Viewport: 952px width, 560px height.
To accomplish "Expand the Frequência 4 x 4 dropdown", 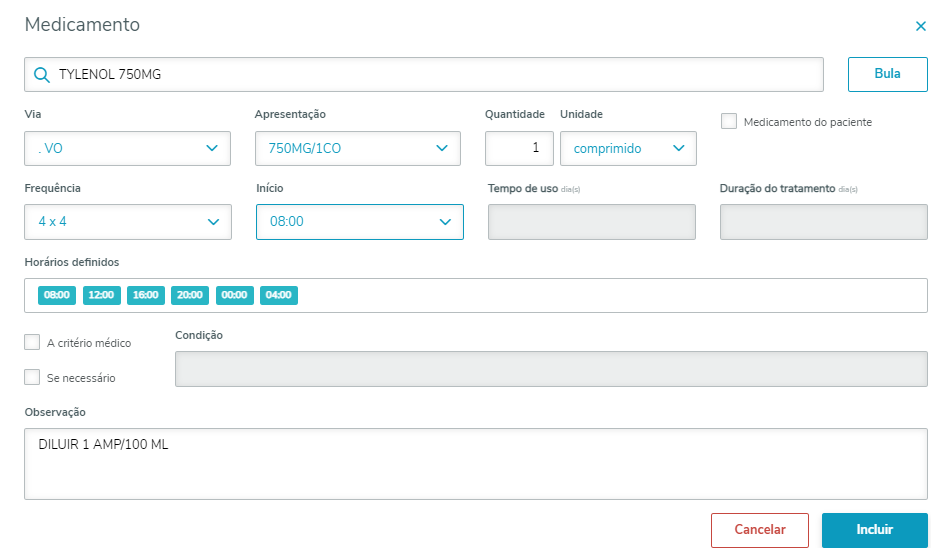I will coord(128,221).
